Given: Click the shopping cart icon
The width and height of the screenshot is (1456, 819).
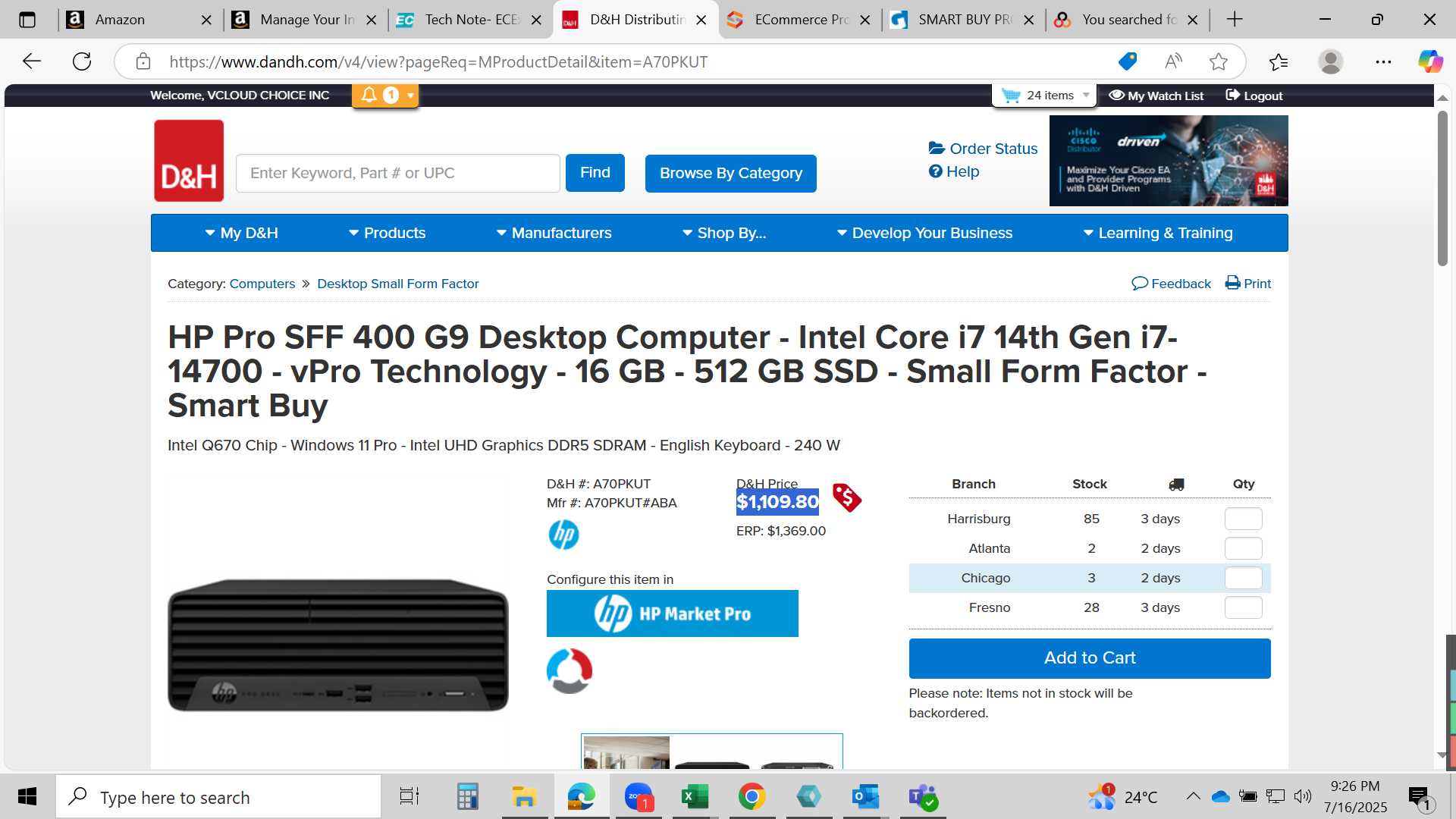Looking at the screenshot, I should coord(1011,96).
